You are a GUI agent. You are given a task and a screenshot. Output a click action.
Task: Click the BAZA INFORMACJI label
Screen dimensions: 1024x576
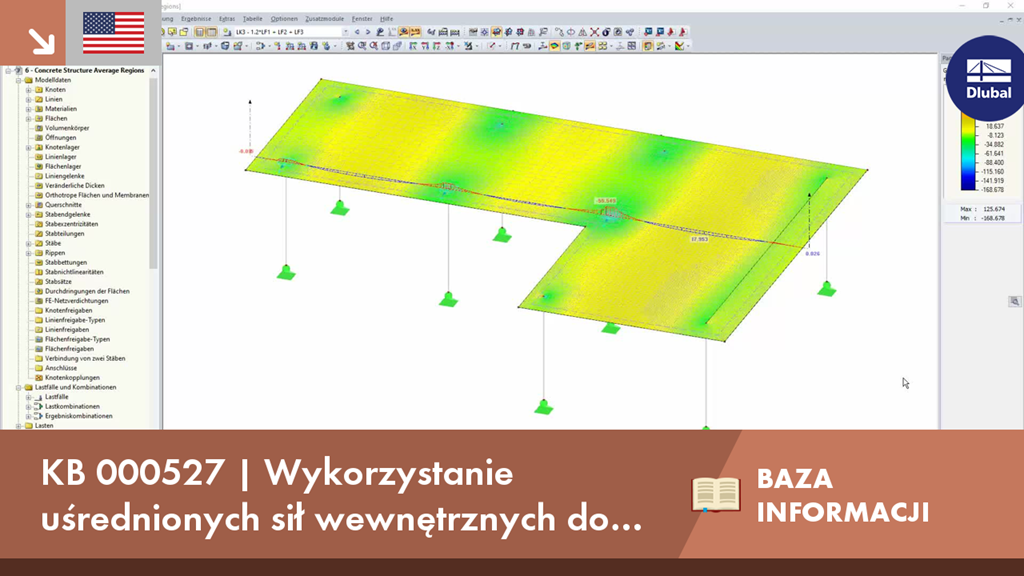842,495
